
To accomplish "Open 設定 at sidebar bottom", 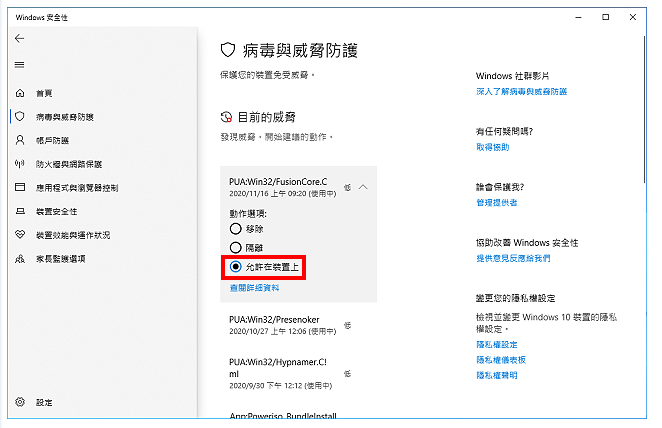I will [x=44, y=403].
